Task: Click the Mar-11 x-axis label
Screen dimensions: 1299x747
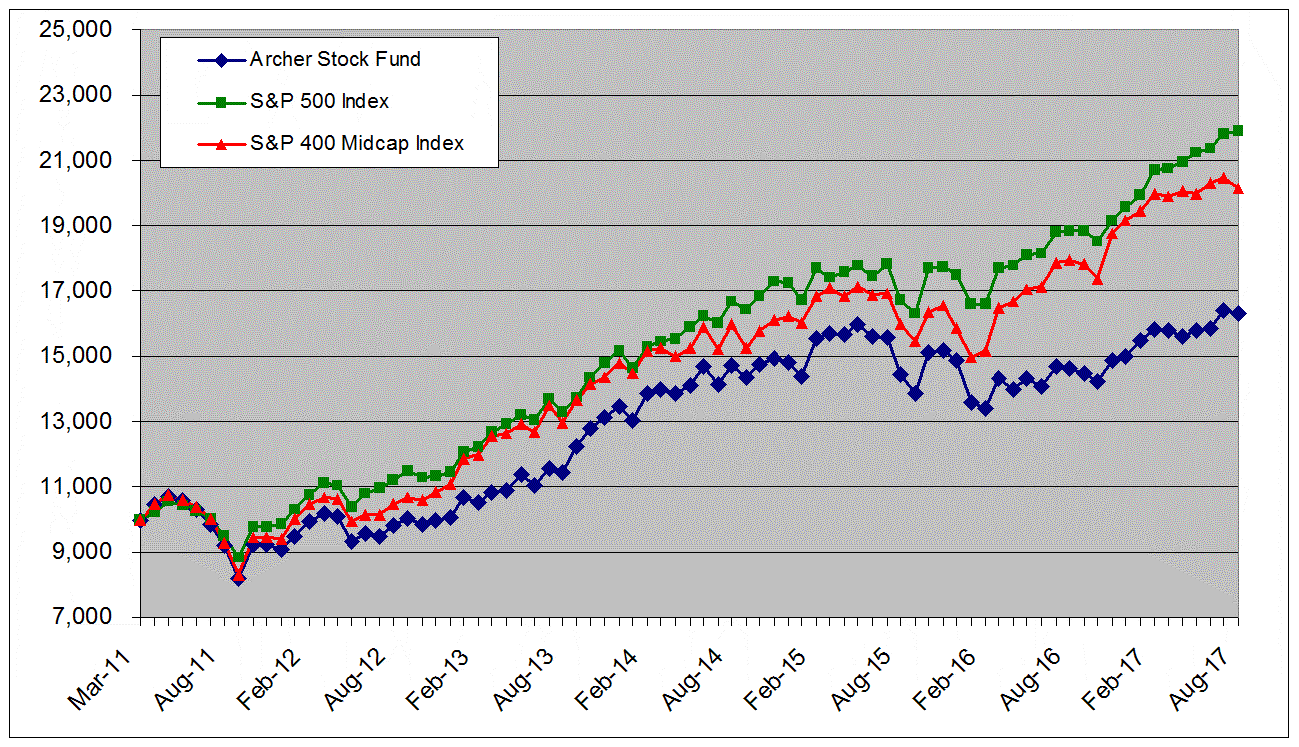Action: (99, 678)
